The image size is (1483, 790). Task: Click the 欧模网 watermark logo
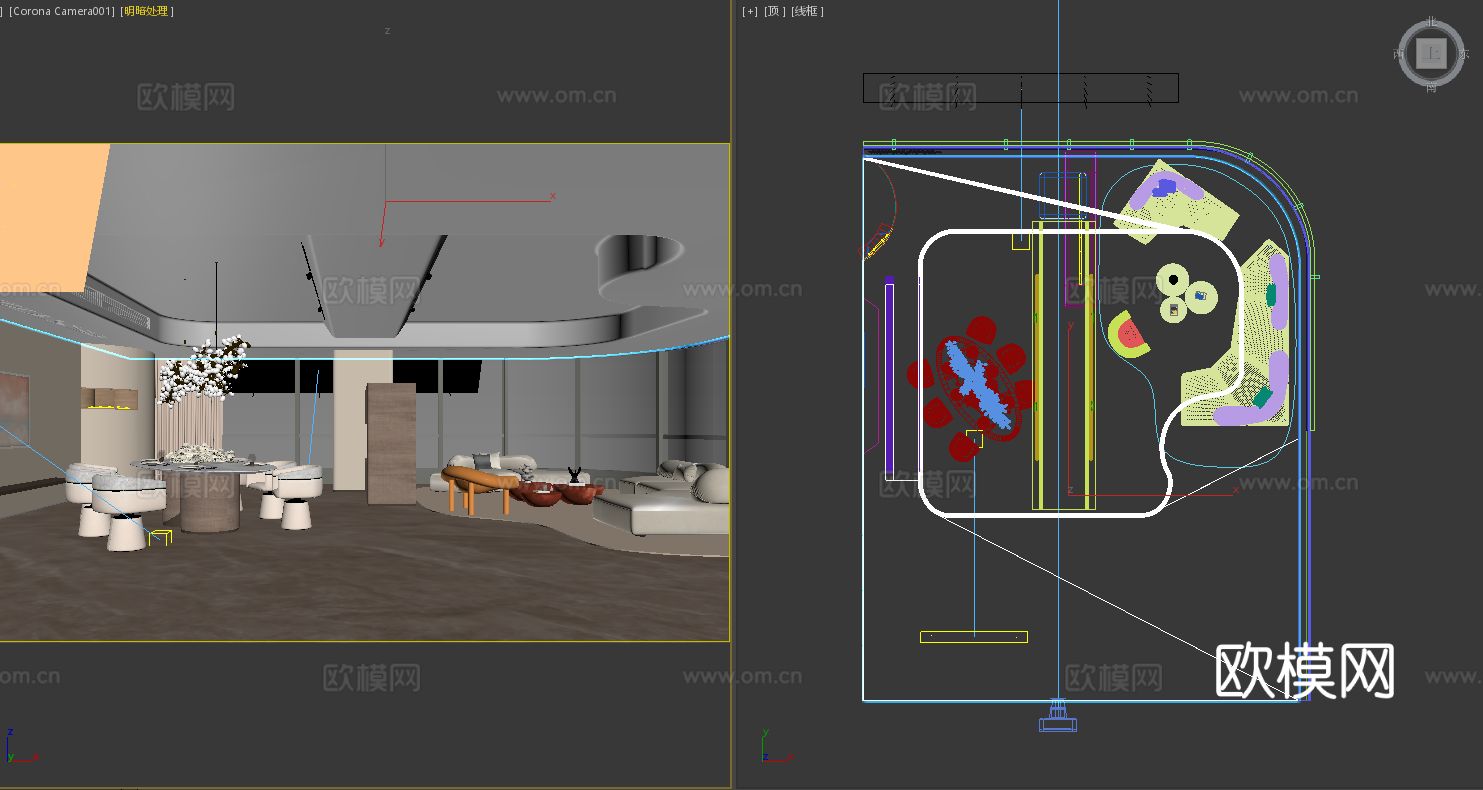pyautogui.click(x=1305, y=670)
